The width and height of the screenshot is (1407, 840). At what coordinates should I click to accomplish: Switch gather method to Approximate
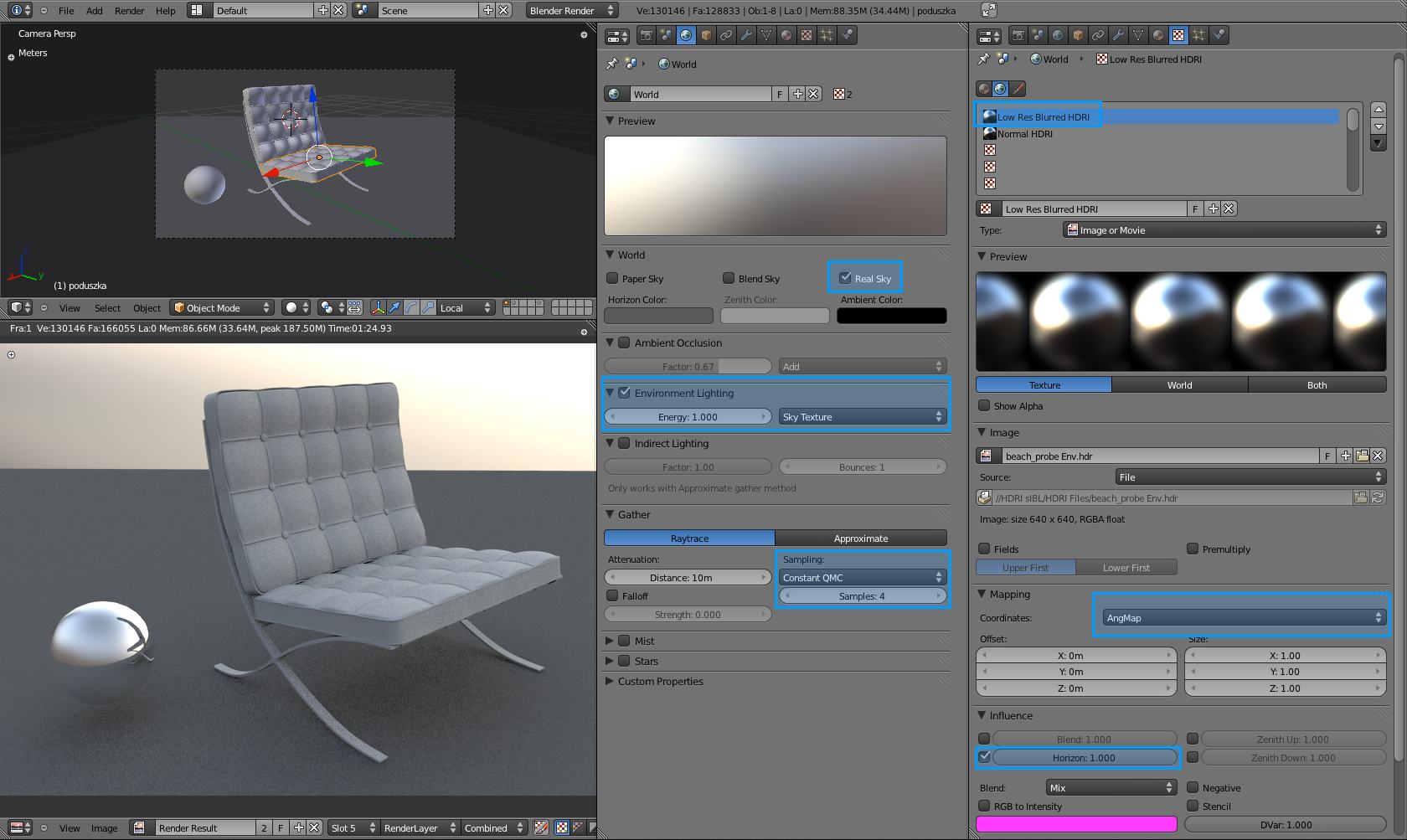point(861,538)
